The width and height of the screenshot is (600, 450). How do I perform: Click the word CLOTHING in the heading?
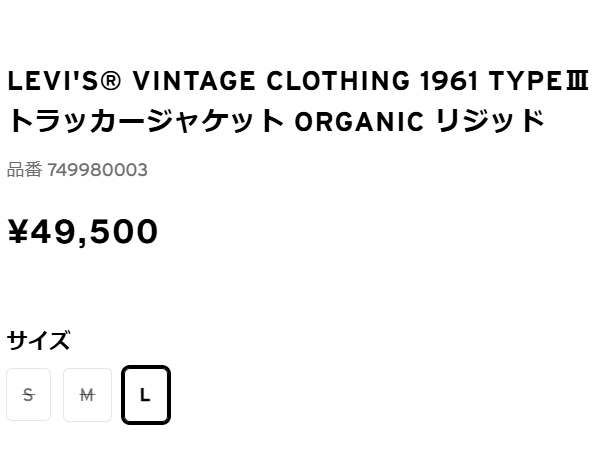pyautogui.click(x=337, y=80)
